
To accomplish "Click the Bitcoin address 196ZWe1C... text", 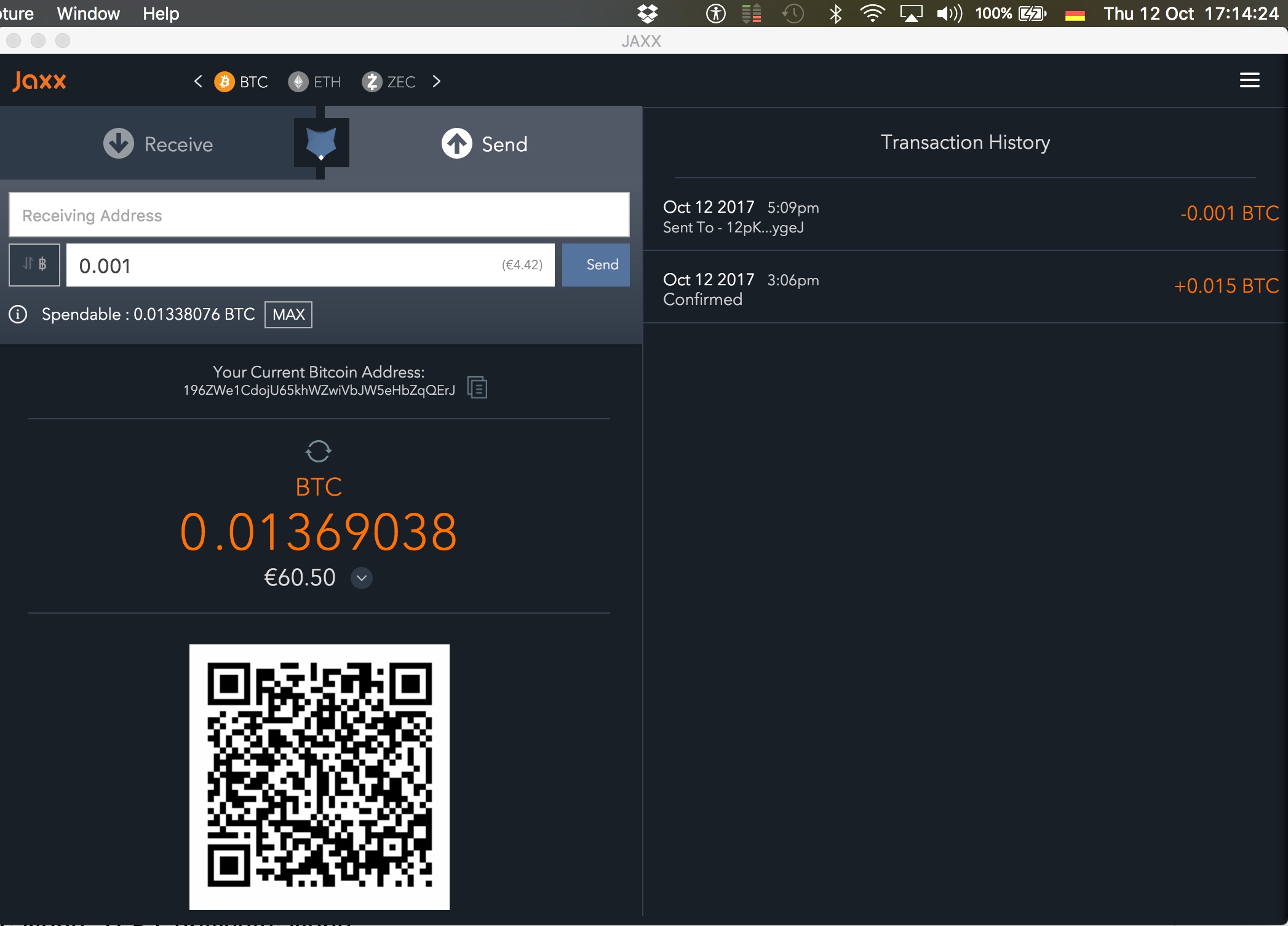I will (319, 390).
